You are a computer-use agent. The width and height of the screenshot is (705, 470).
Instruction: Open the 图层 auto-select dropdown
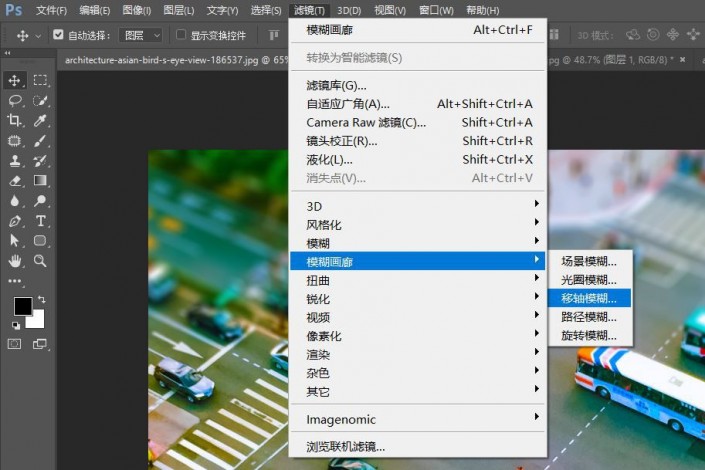(141, 35)
